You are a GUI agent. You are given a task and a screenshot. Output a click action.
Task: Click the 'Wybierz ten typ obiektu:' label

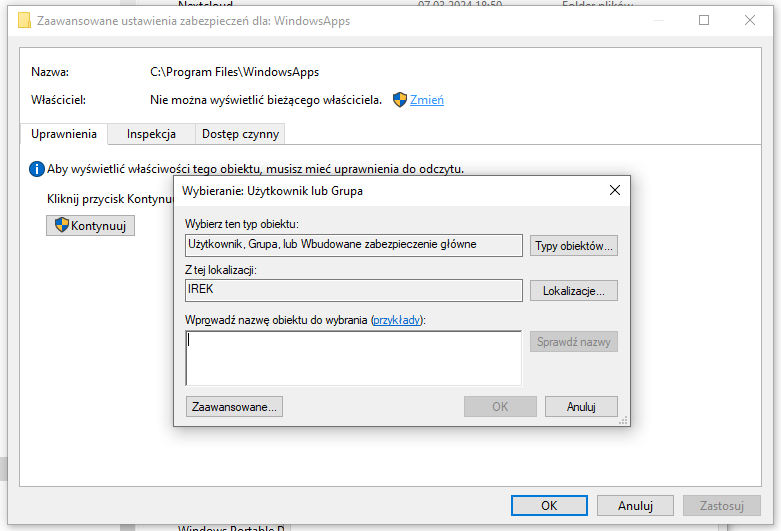[x=242, y=224]
